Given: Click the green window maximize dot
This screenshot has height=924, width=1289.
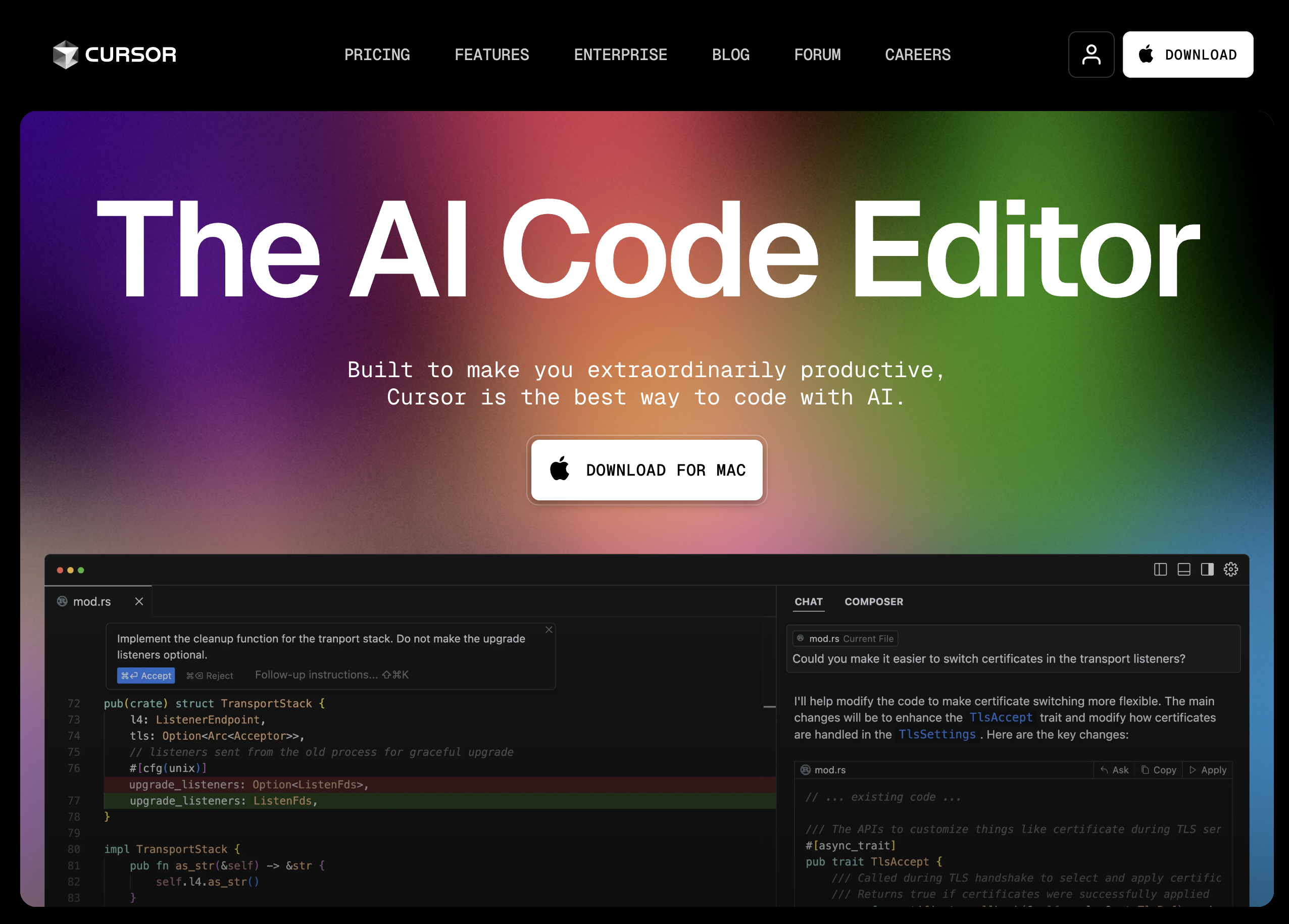Looking at the screenshot, I should click(x=81, y=570).
